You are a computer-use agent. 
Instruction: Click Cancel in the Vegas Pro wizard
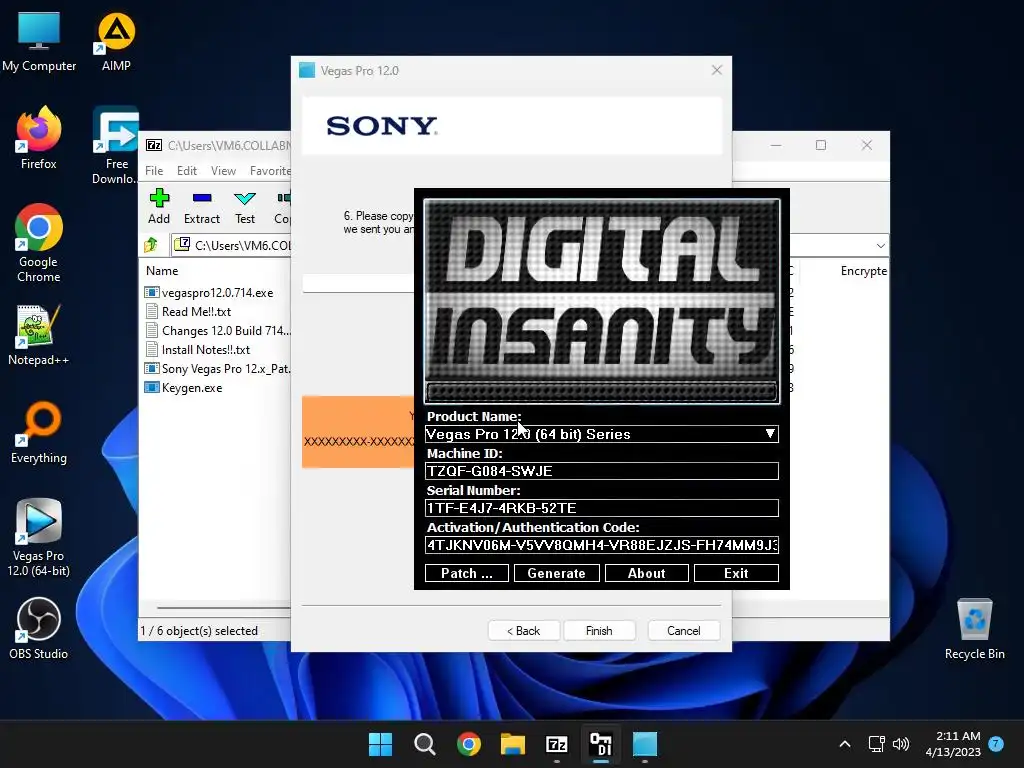(684, 630)
